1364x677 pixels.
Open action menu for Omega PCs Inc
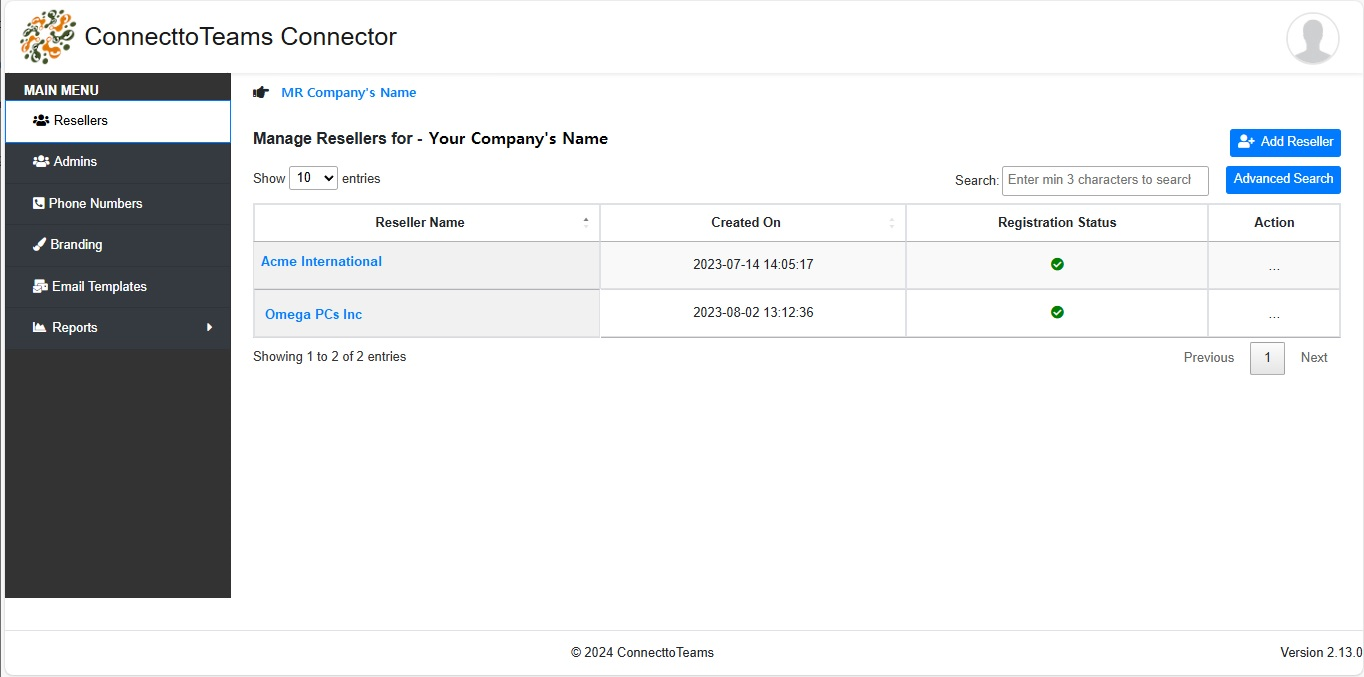pos(1274,315)
